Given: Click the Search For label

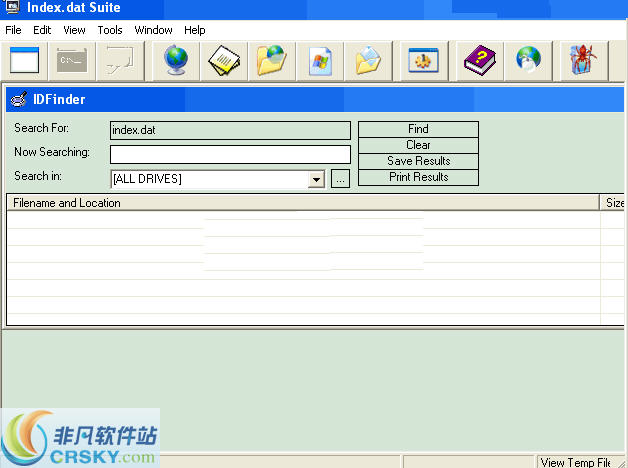Looking at the screenshot, I should click(x=41, y=128).
